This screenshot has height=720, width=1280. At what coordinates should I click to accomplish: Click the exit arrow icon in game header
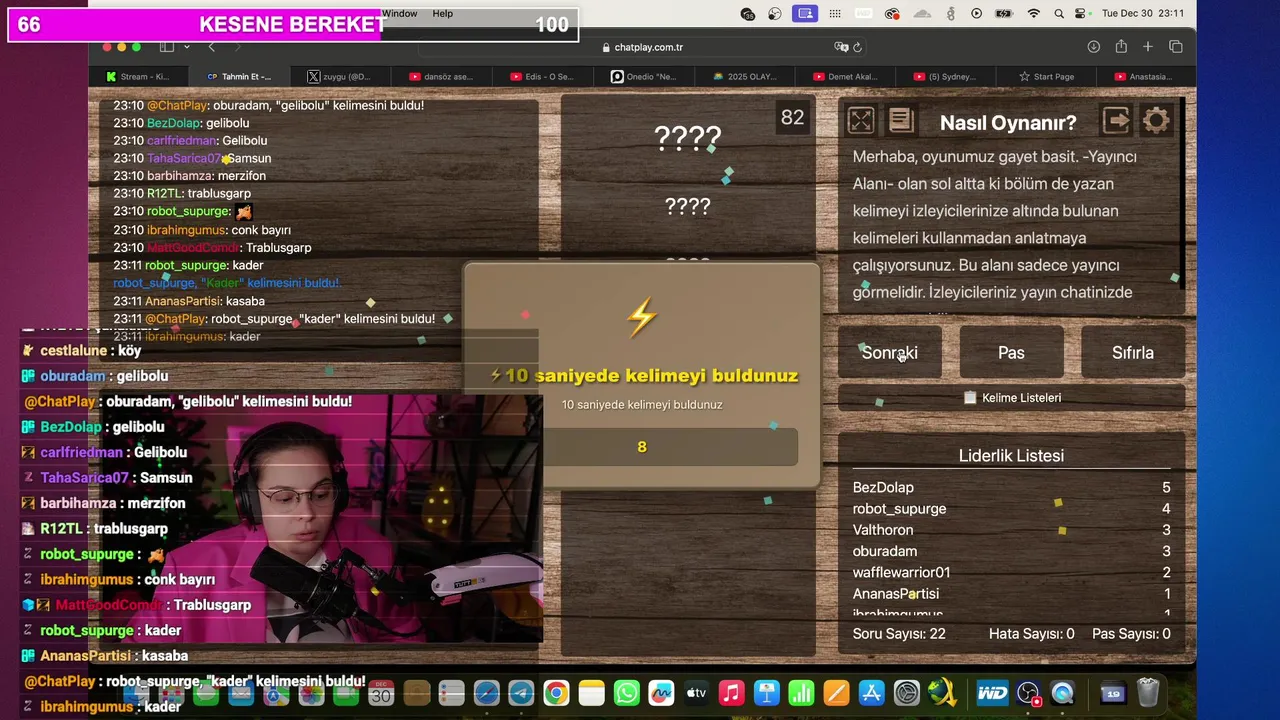[1116, 121]
